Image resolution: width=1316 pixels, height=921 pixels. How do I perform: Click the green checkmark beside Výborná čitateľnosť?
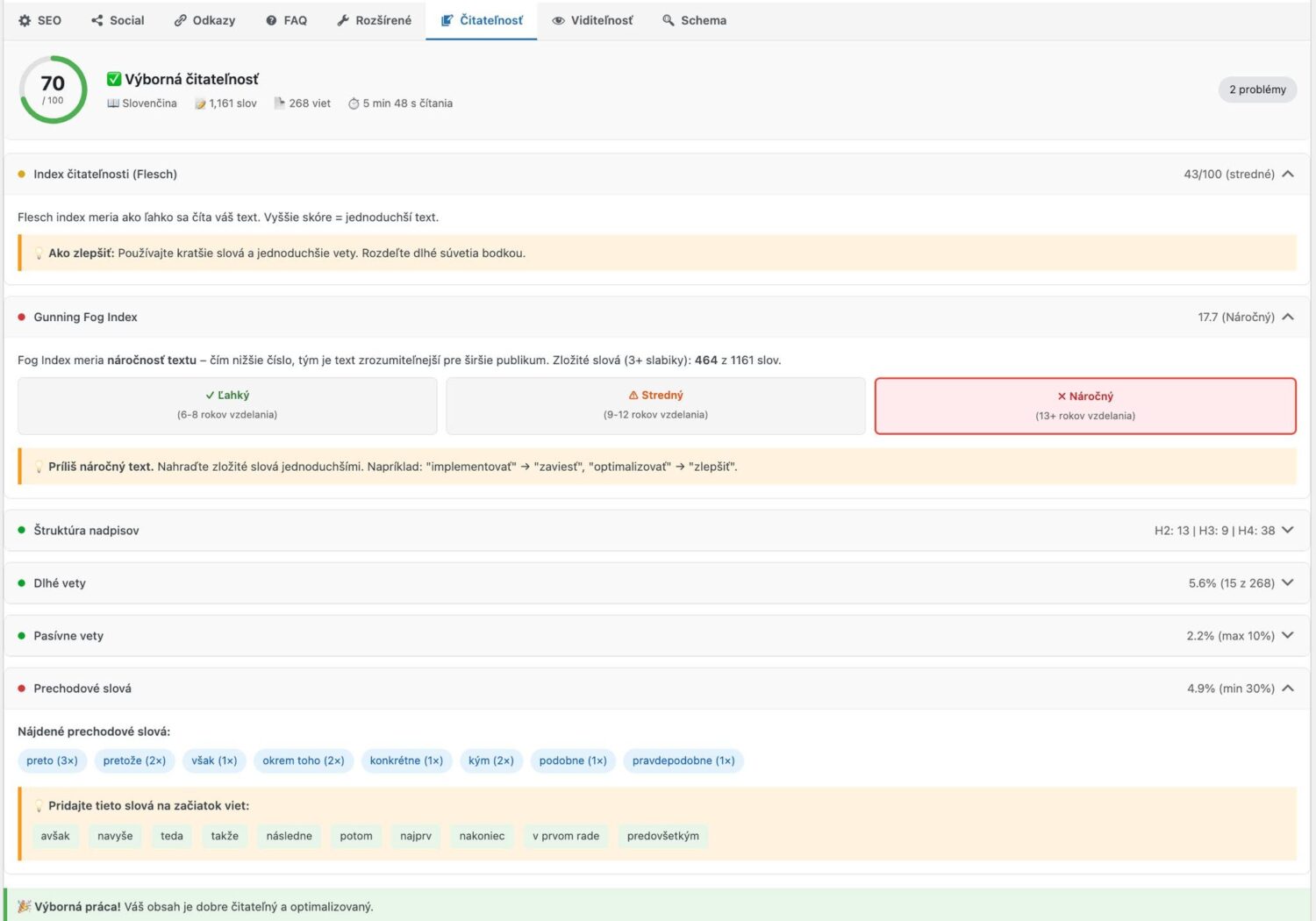coord(114,79)
